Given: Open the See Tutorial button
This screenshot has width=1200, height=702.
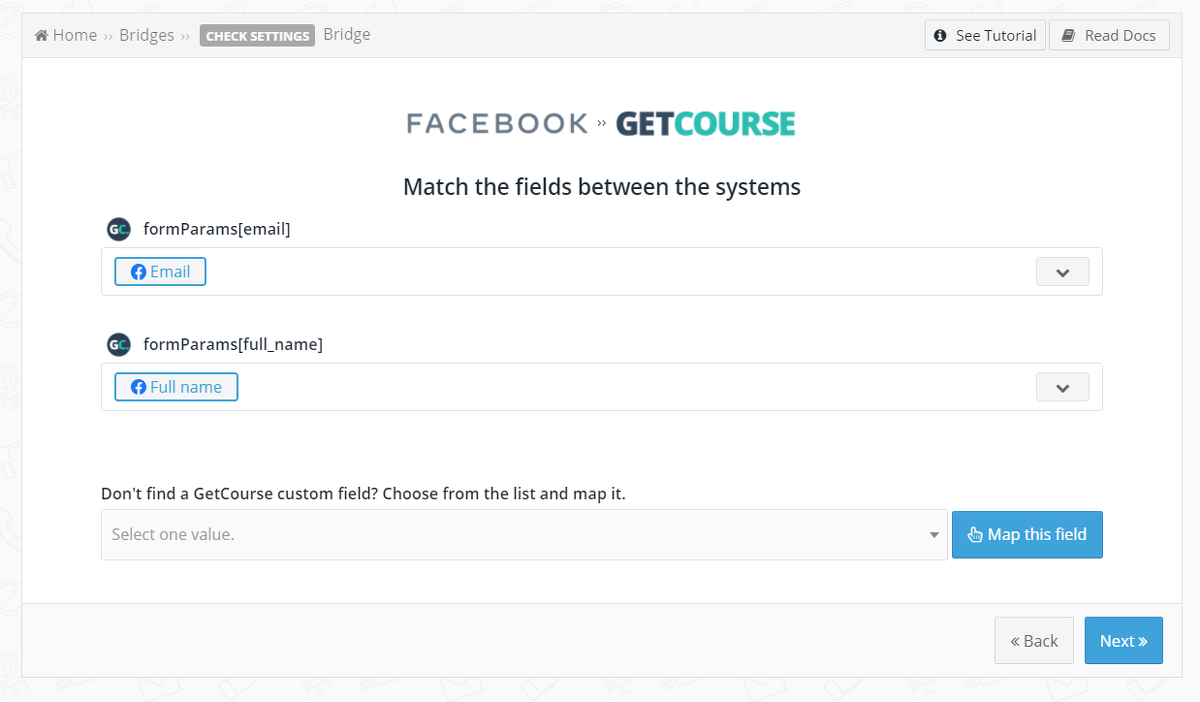Looking at the screenshot, I should click(985, 36).
